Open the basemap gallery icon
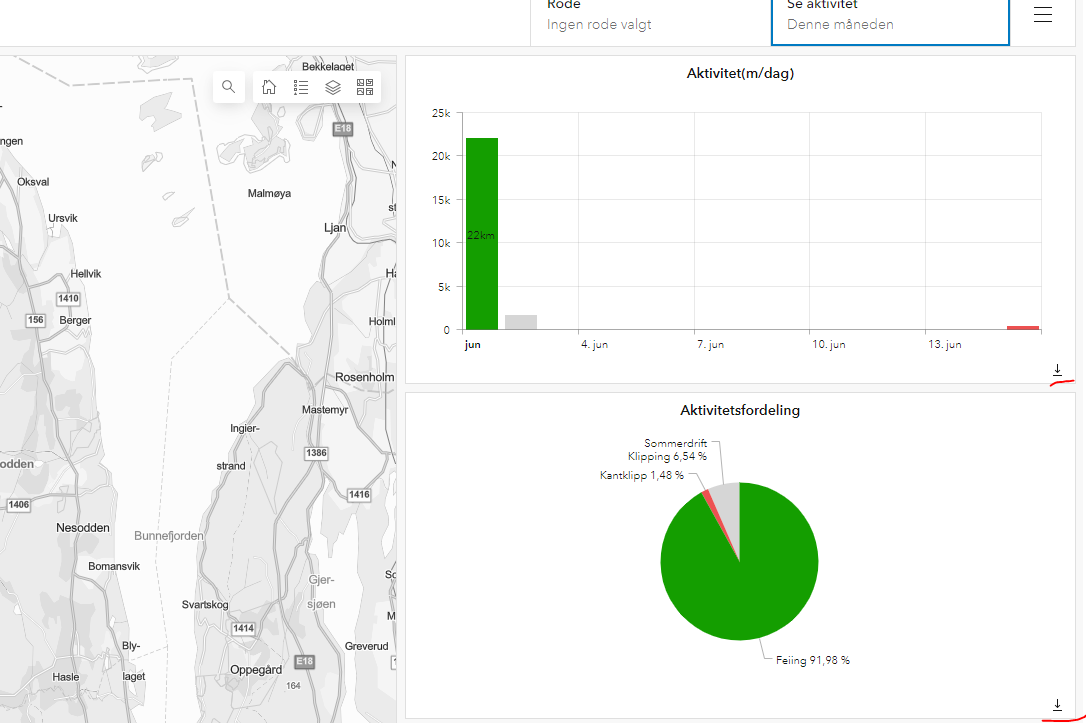 pyautogui.click(x=364, y=87)
